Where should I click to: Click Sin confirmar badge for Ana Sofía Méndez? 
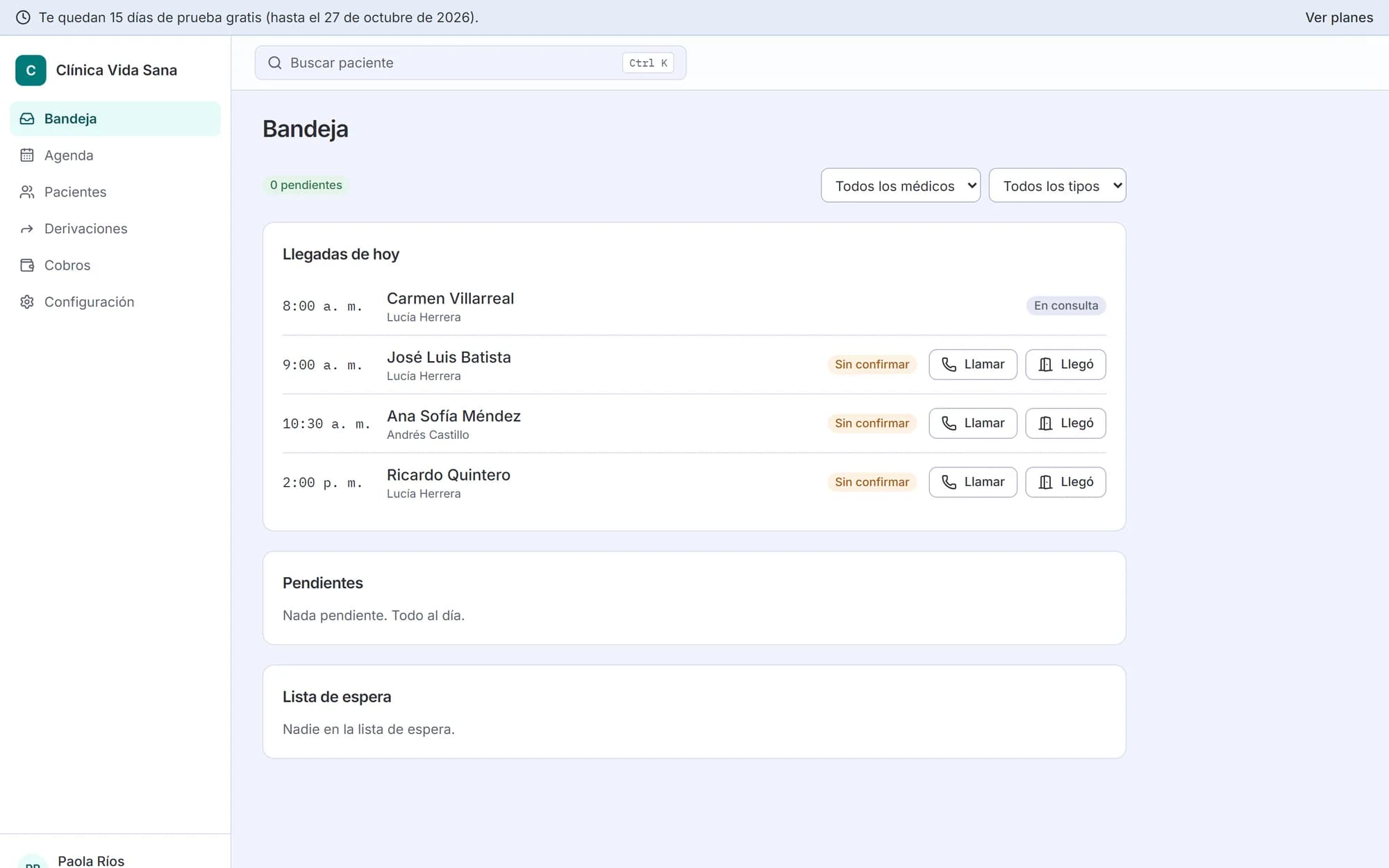coord(872,424)
